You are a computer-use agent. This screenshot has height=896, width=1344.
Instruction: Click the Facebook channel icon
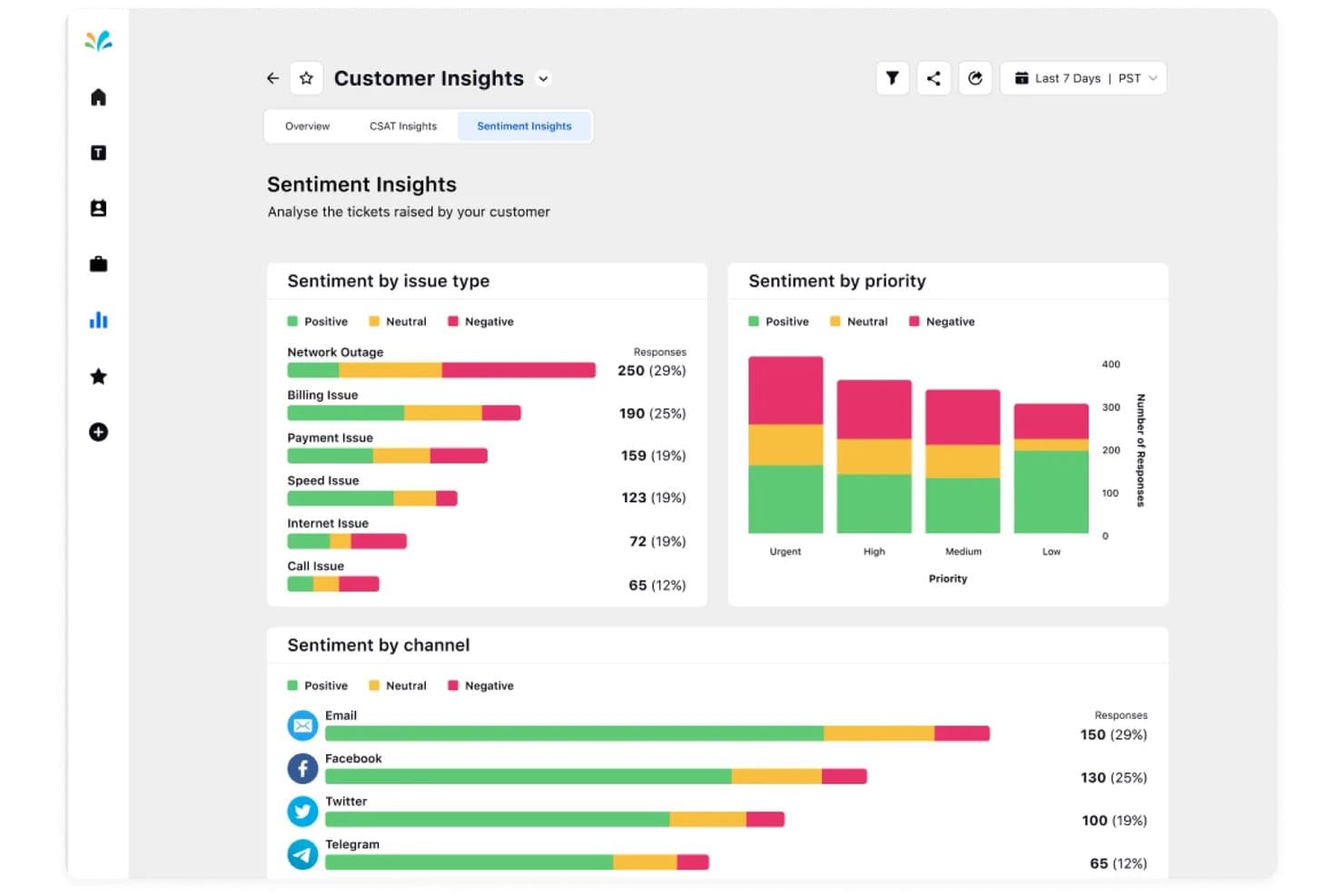point(302,768)
